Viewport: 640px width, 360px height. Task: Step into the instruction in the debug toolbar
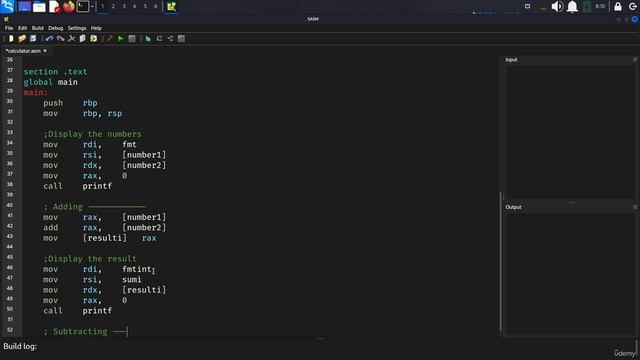[x=170, y=38]
